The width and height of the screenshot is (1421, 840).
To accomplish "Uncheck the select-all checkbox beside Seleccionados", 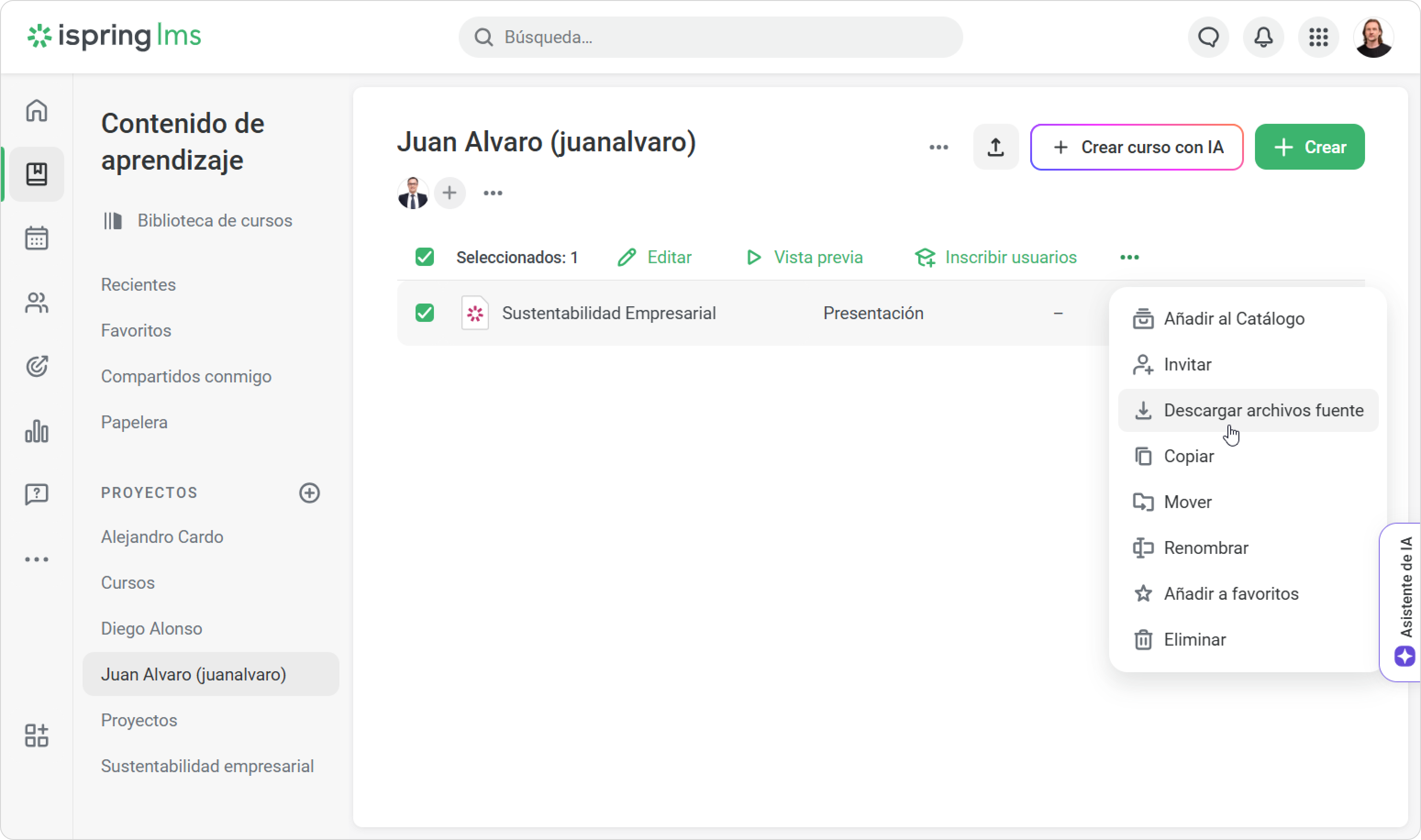I will pyautogui.click(x=425, y=257).
